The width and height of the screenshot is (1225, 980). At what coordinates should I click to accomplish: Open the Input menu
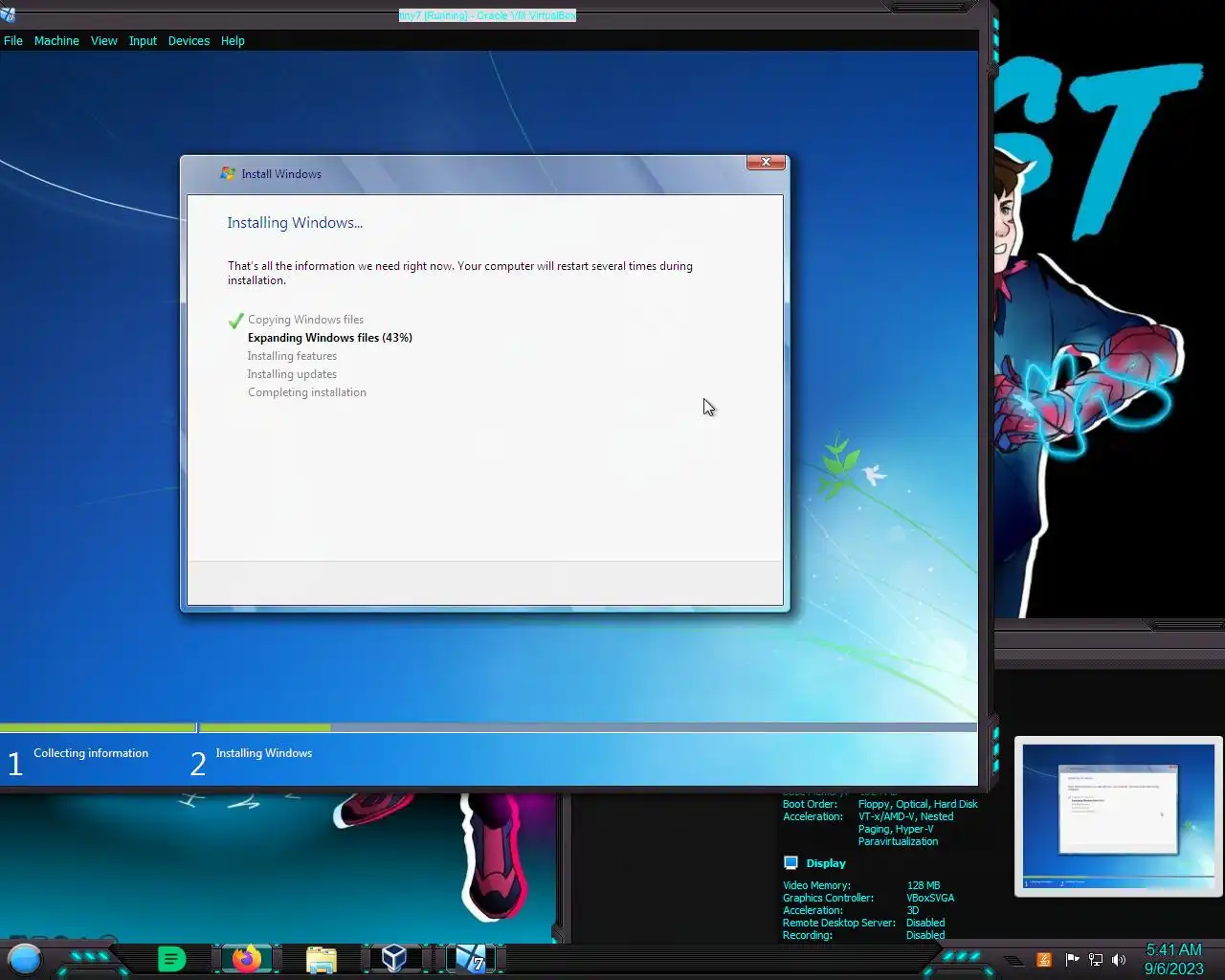pos(143,41)
